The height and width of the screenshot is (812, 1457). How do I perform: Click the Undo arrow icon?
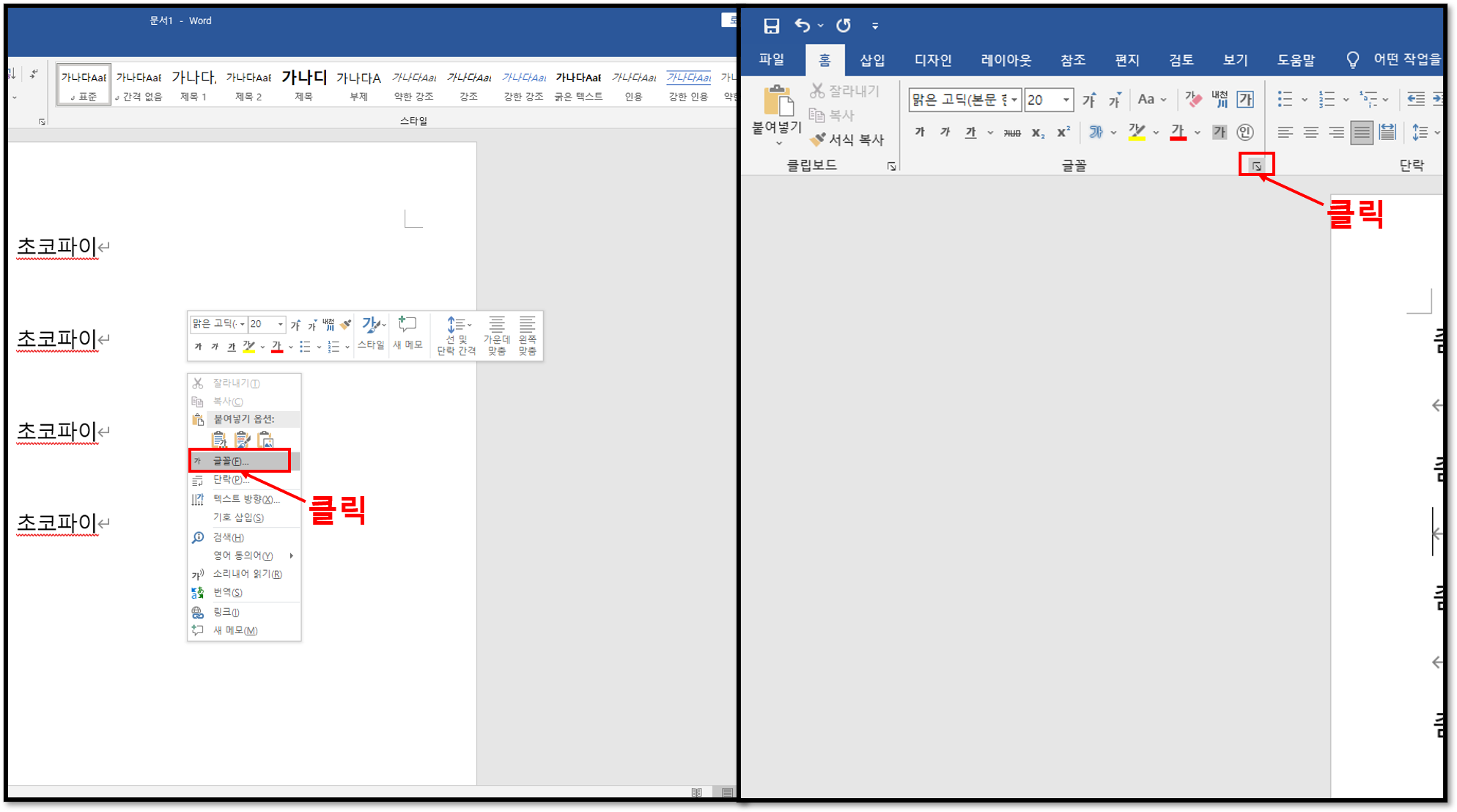tap(803, 26)
